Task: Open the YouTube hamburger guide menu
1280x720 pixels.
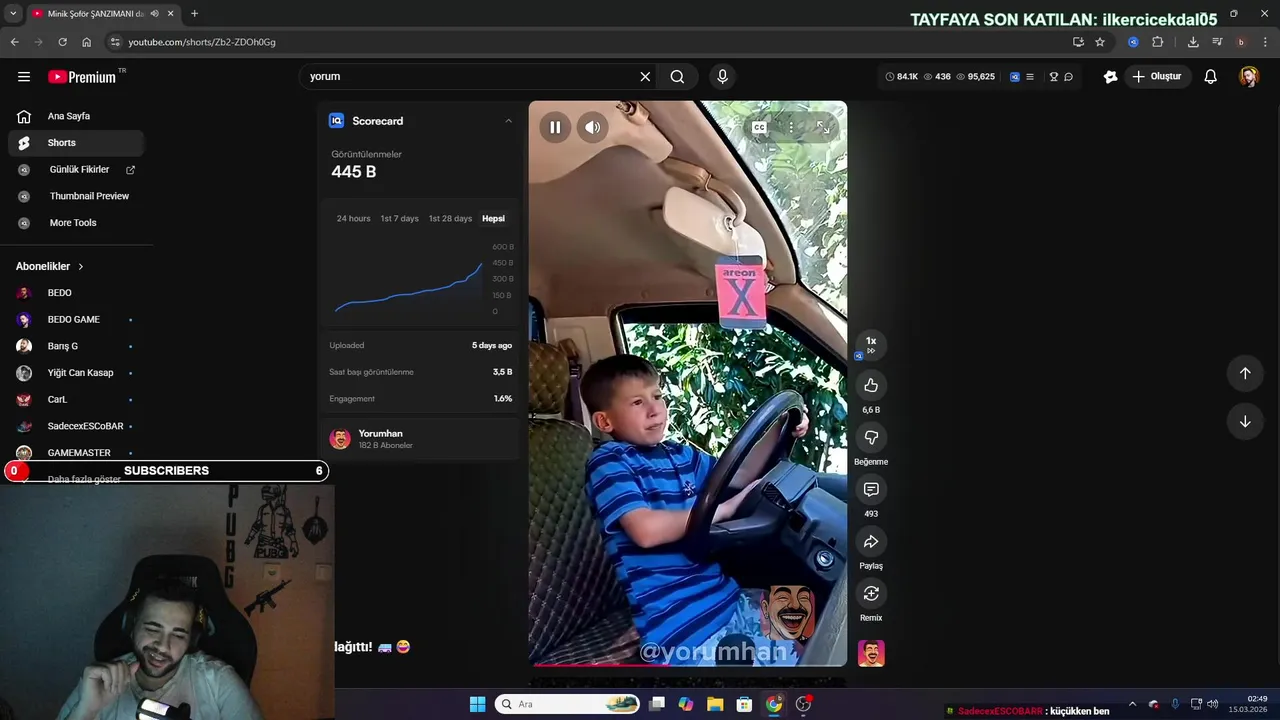Action: 24,77
